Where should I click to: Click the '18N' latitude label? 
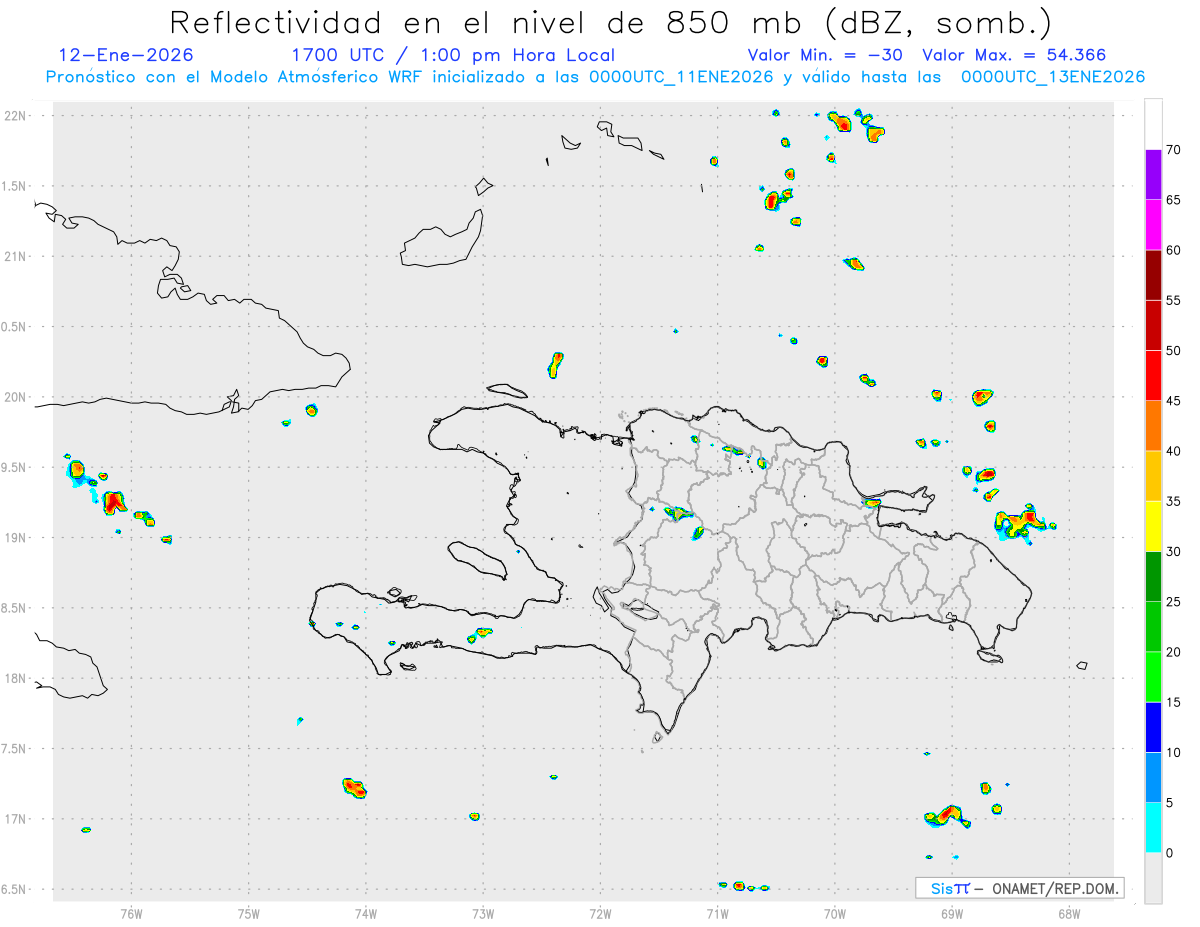tap(17, 678)
